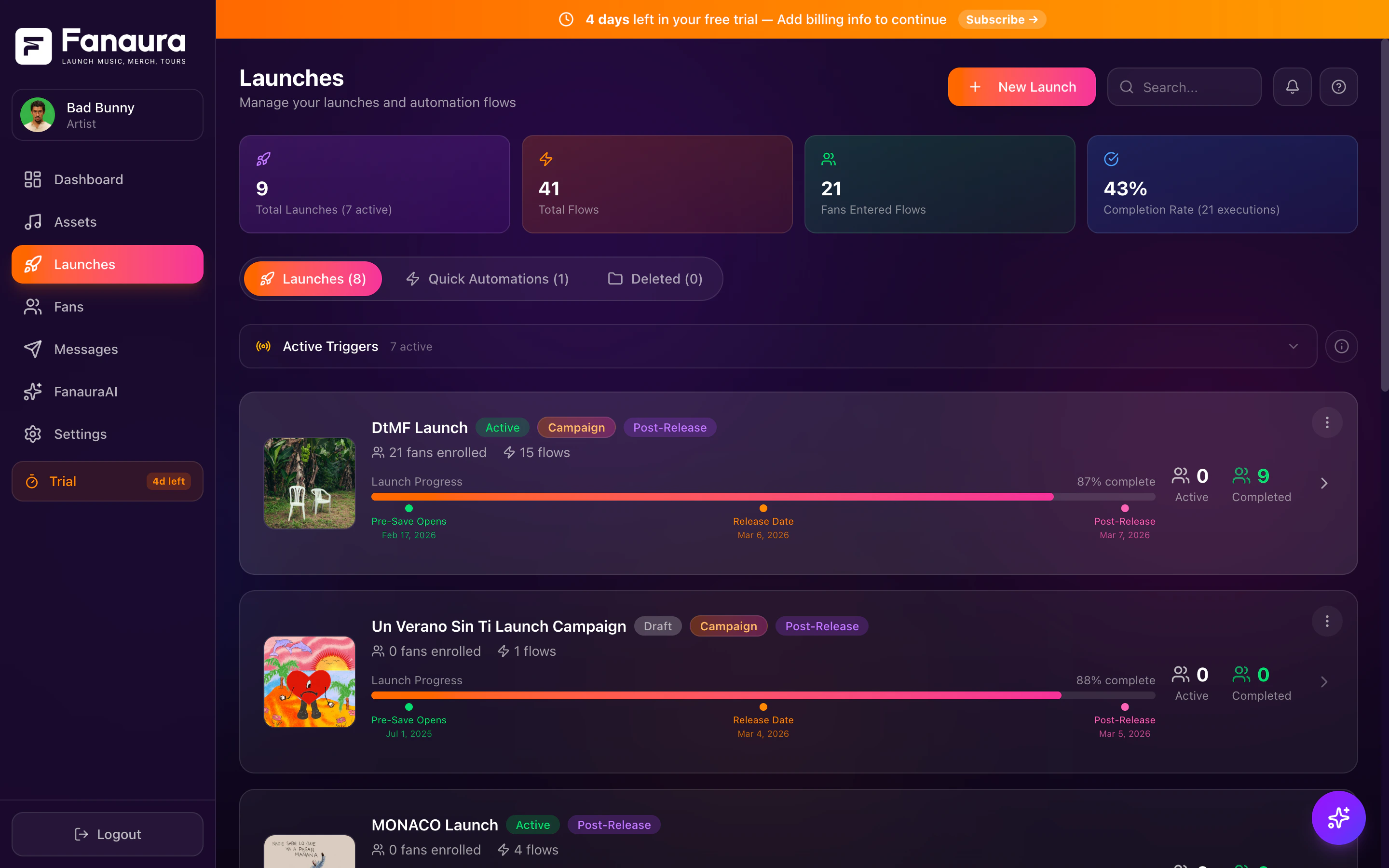Screen dimensions: 1389x868
Task: Click the search magnifier icon
Action: (x=1127, y=87)
